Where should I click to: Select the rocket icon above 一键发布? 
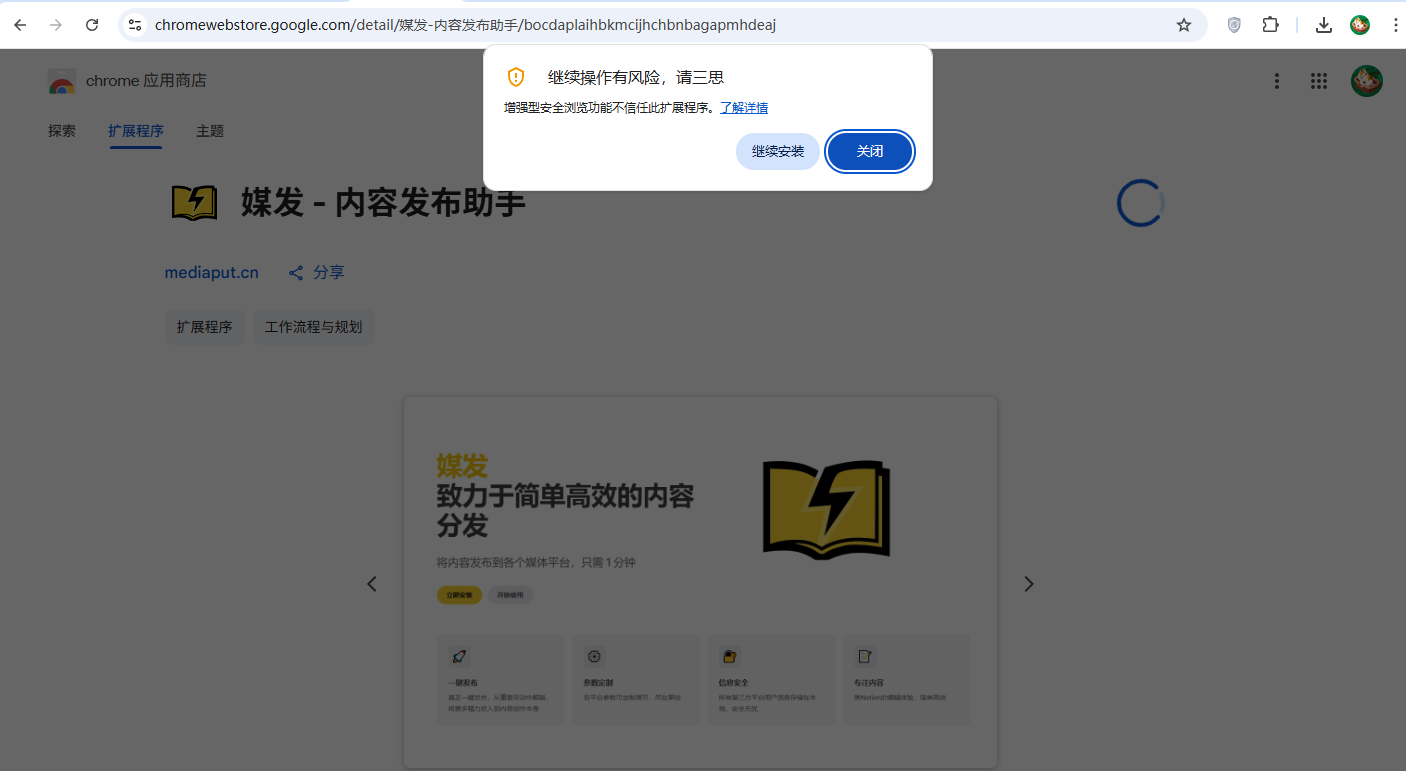(458, 656)
